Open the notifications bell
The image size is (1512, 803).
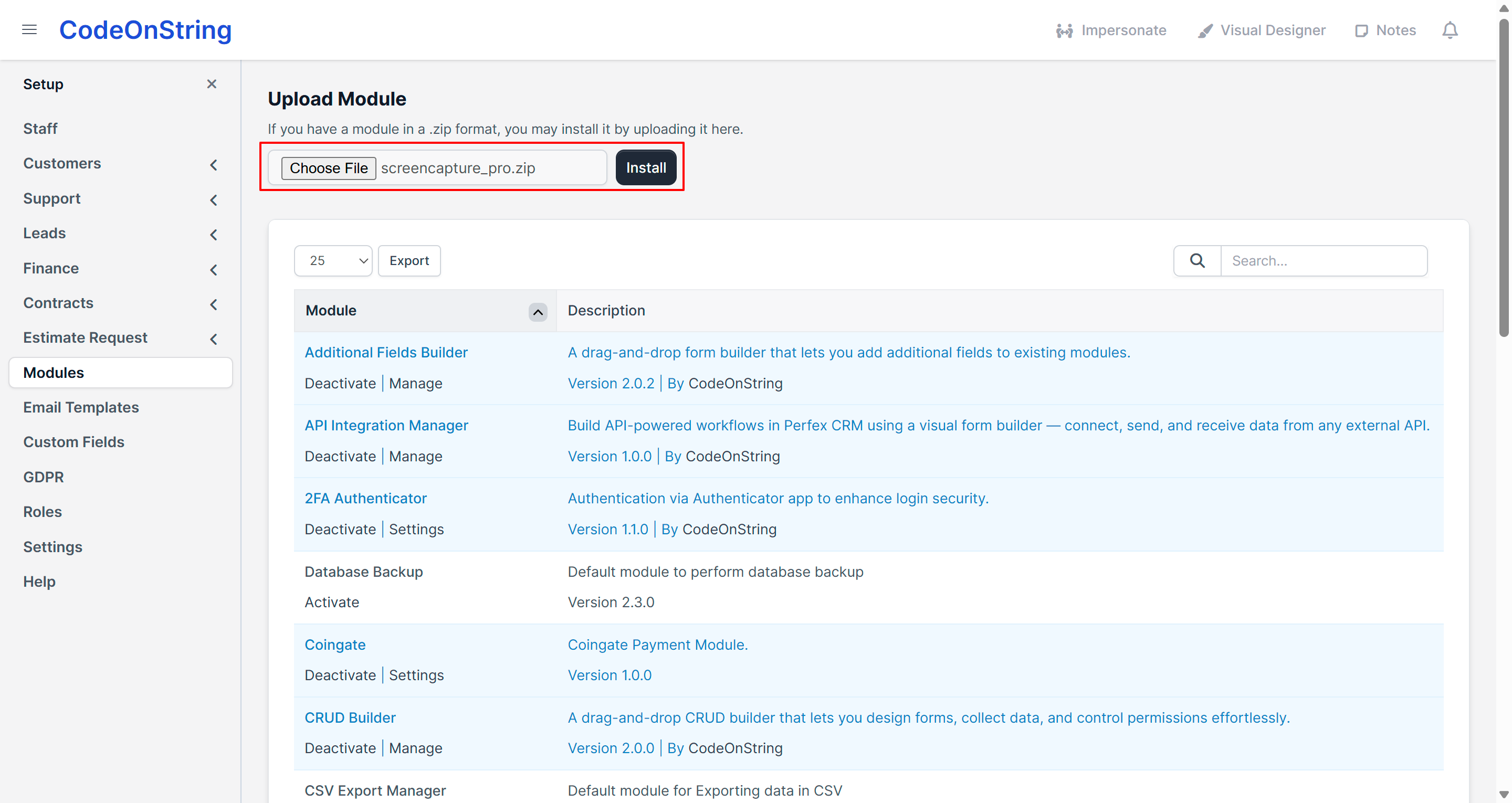click(x=1450, y=30)
